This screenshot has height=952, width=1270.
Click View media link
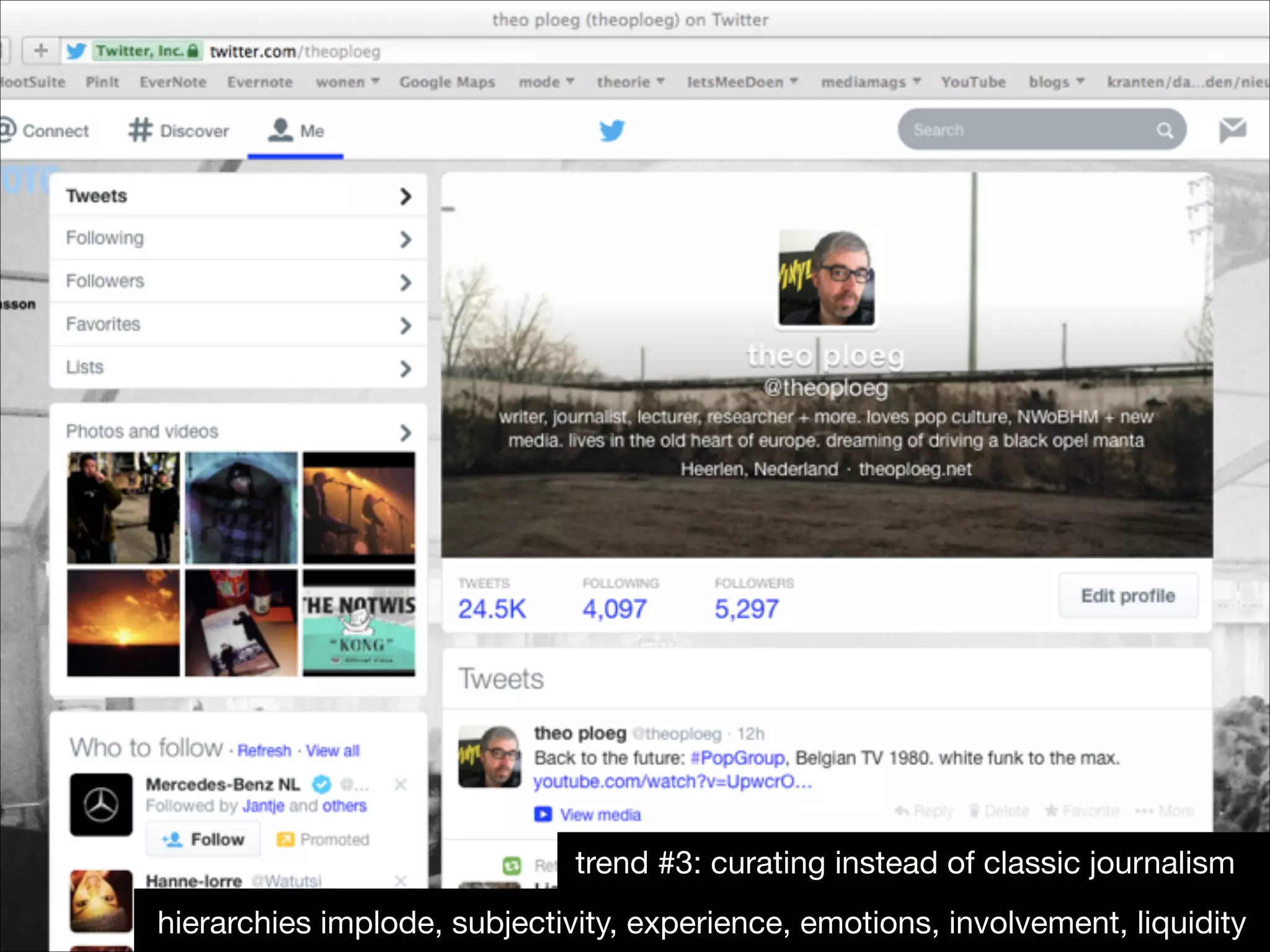pyautogui.click(x=600, y=814)
